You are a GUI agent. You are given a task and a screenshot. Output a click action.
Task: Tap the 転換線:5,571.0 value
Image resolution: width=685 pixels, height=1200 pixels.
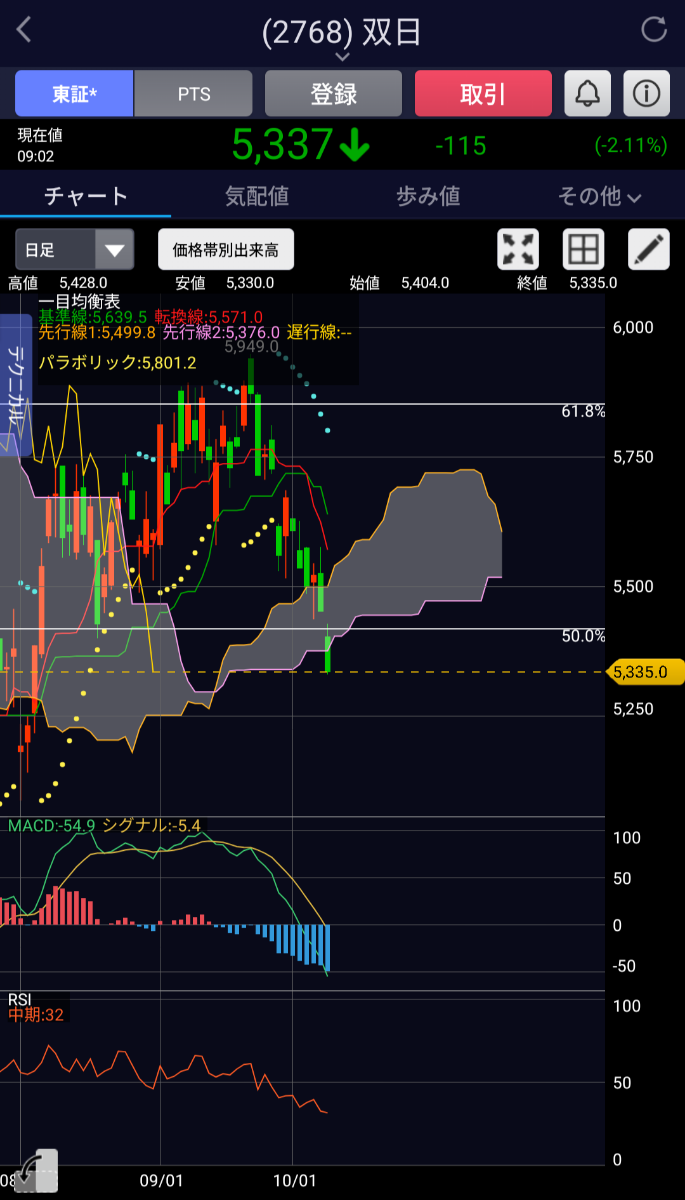click(209, 316)
